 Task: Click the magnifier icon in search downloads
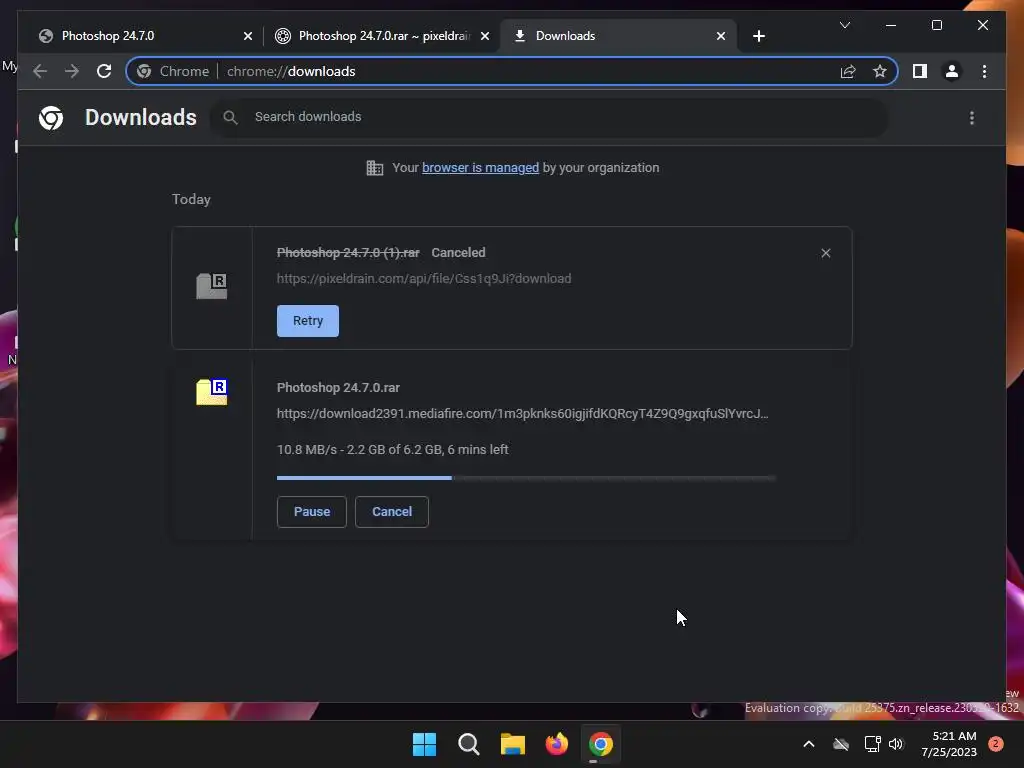(x=230, y=117)
